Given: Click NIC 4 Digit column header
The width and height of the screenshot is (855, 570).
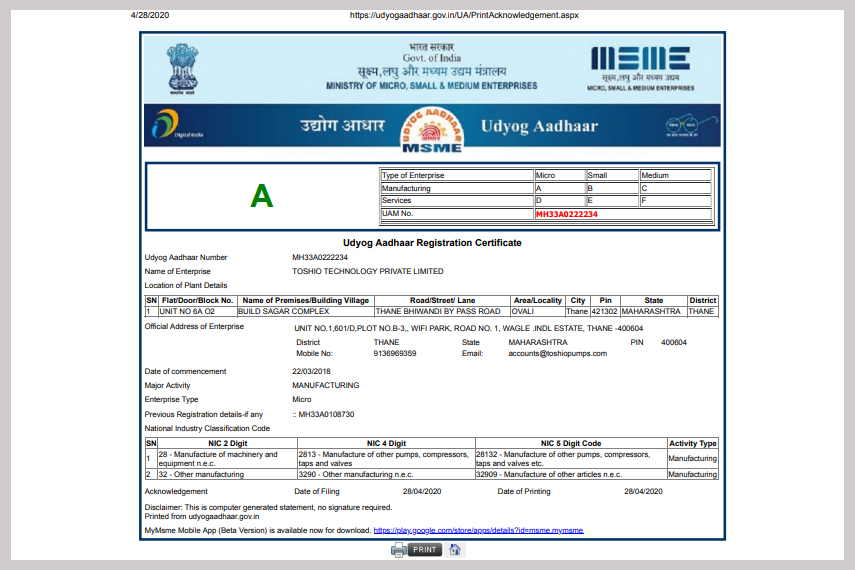Looking at the screenshot, I should coord(386,443).
